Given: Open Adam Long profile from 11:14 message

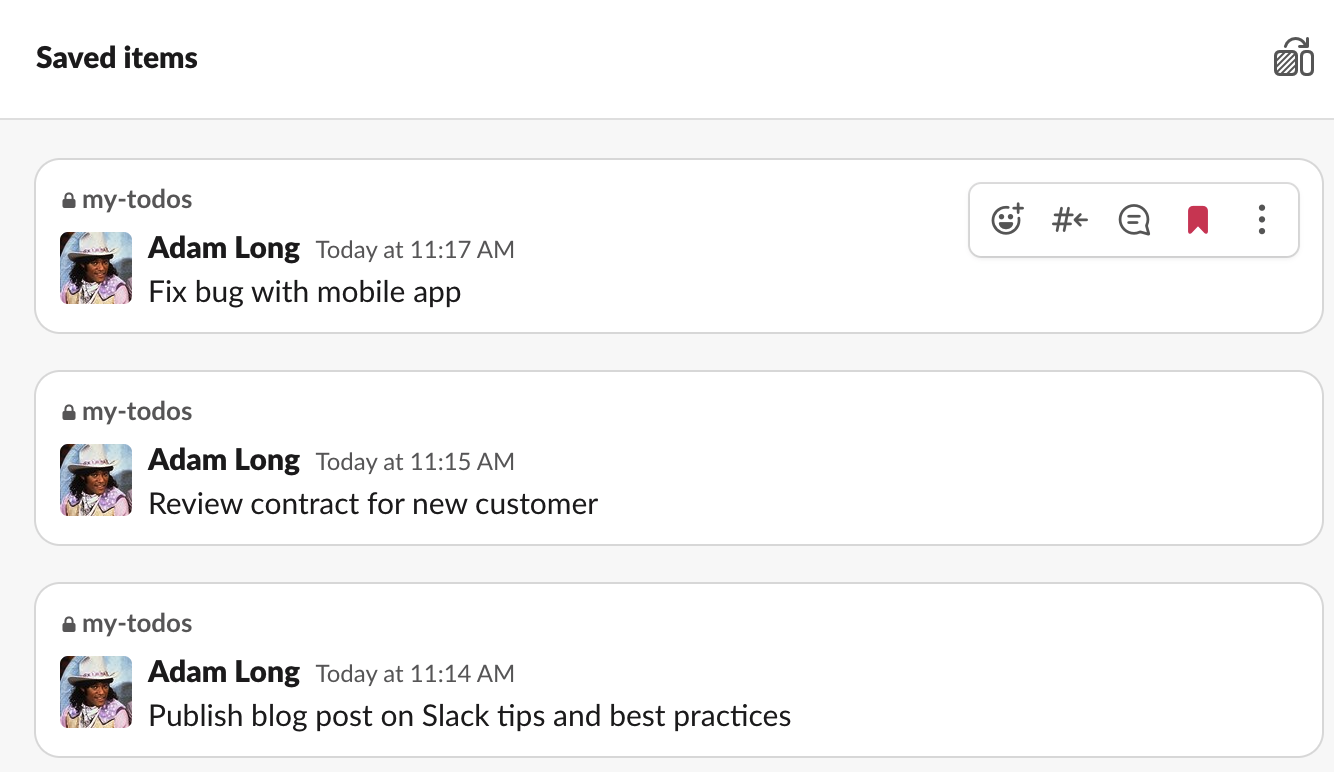Looking at the screenshot, I should click(x=224, y=672).
